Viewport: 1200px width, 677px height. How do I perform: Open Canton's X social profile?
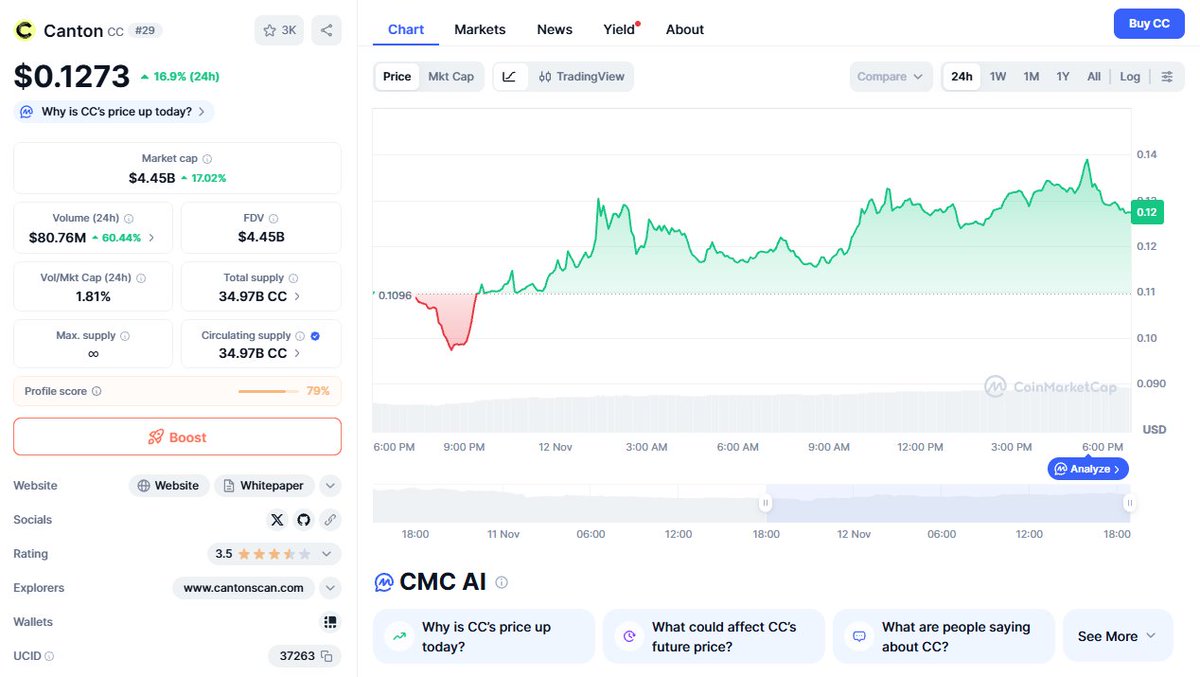[x=277, y=520]
